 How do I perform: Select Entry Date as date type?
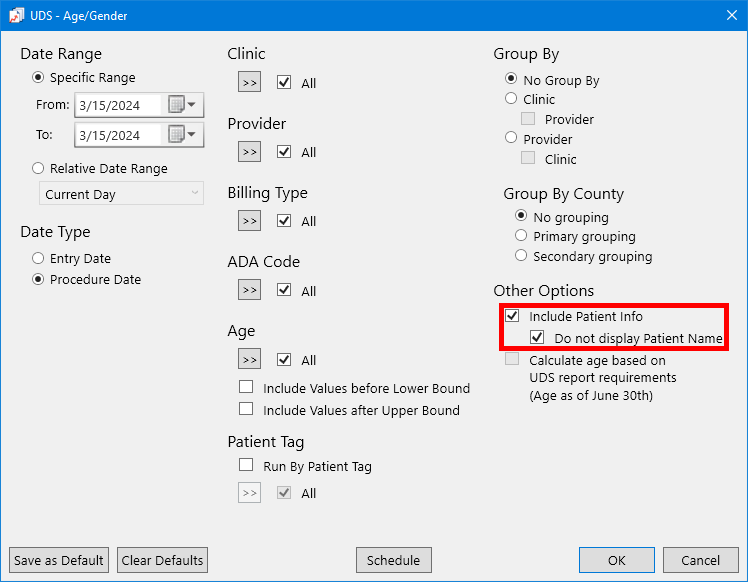(39, 259)
